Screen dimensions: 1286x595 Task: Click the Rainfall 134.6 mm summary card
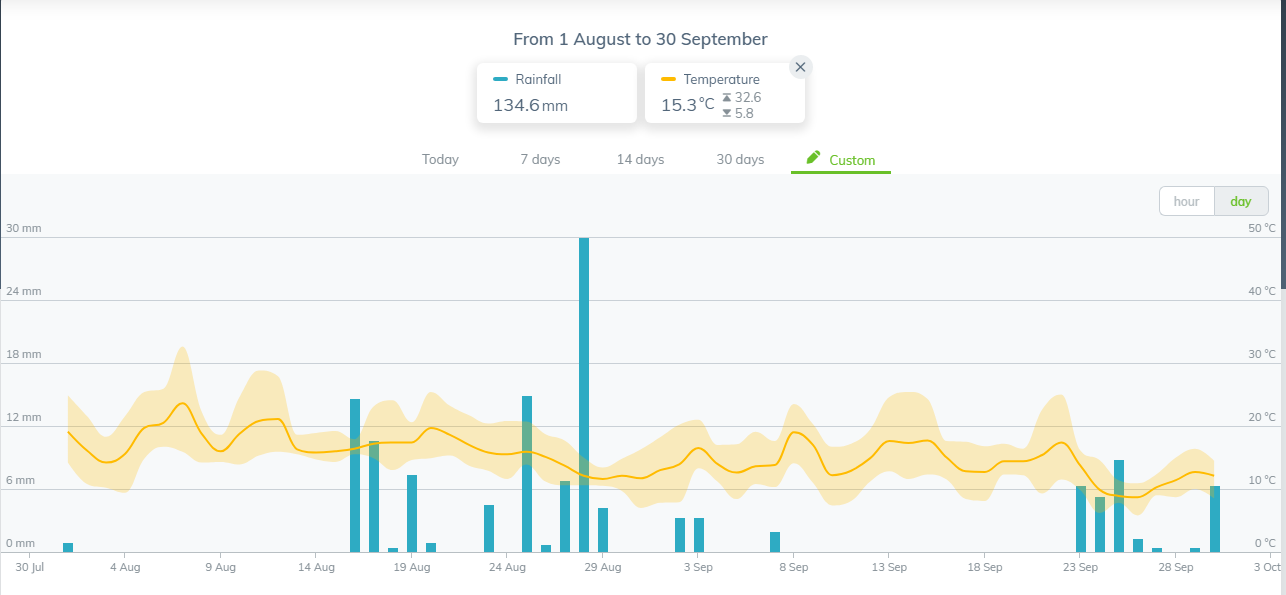557,93
